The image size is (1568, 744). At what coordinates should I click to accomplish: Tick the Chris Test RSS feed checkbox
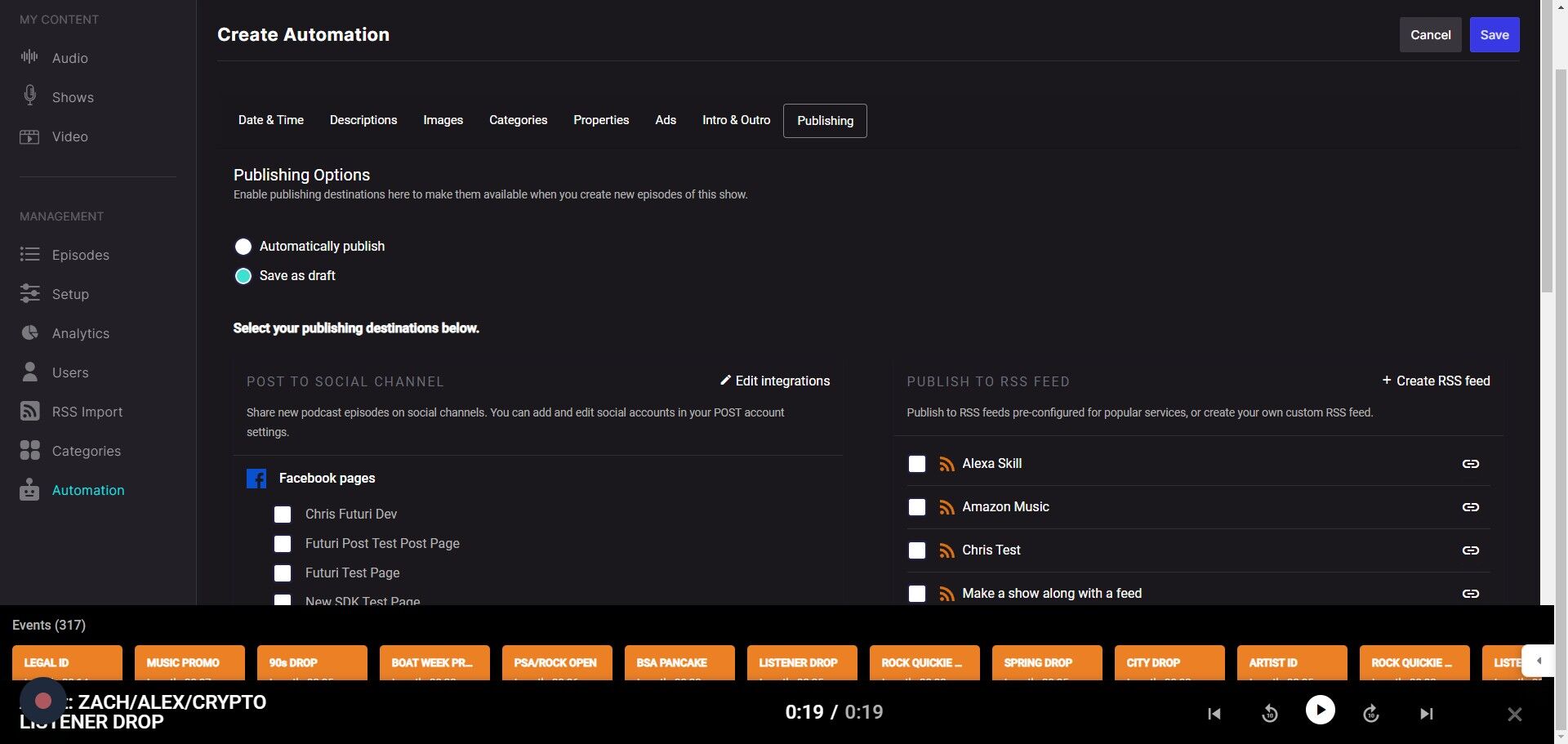tap(917, 550)
